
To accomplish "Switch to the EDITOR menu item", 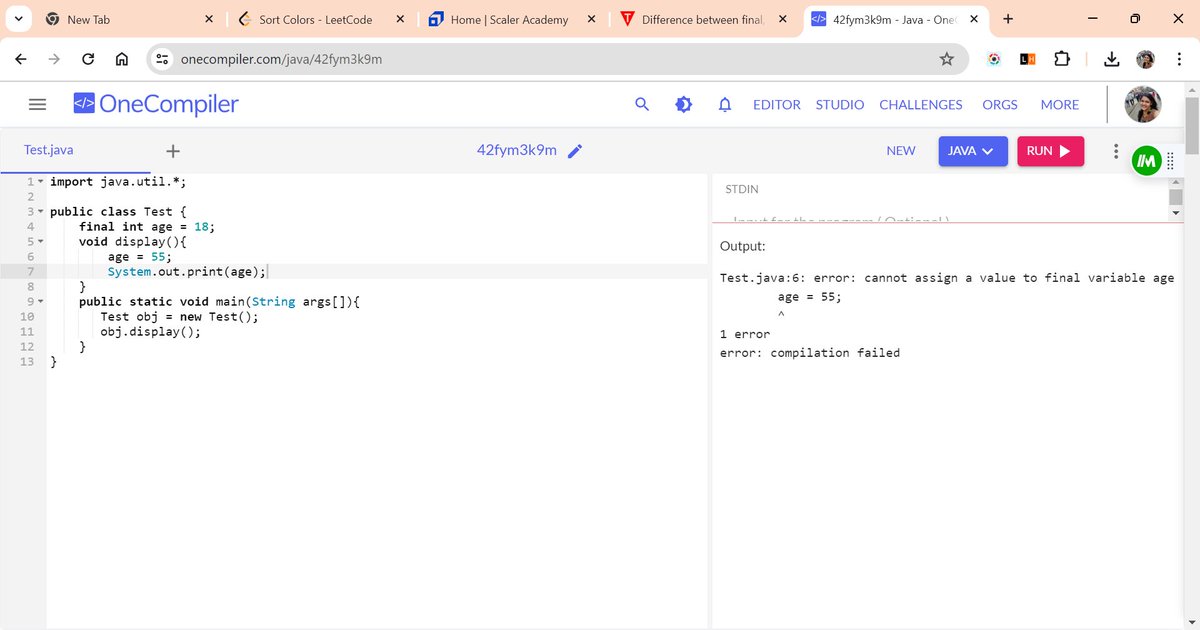I will [x=776, y=104].
